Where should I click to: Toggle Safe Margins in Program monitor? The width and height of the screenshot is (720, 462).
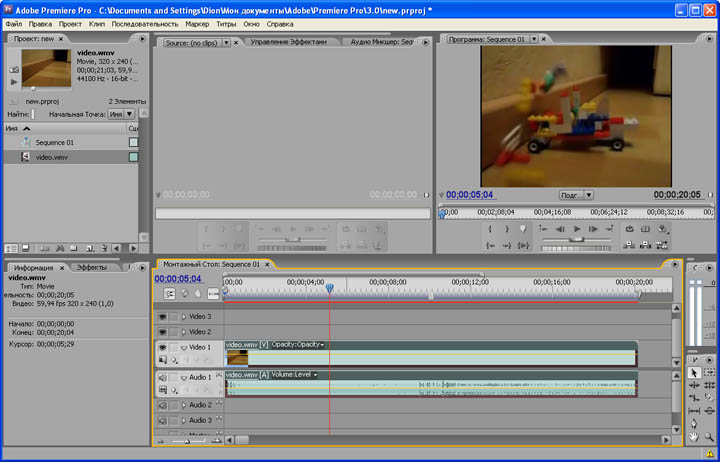[646, 229]
